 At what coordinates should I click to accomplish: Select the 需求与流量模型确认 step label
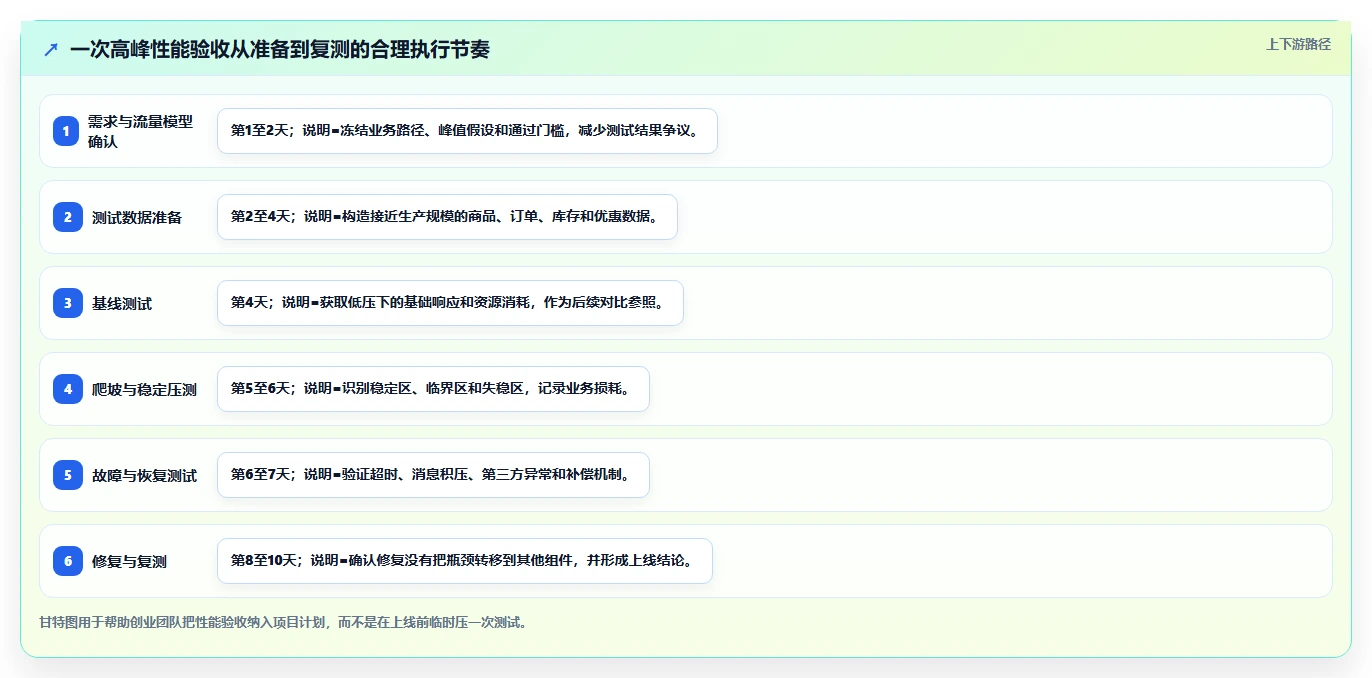(x=140, y=131)
